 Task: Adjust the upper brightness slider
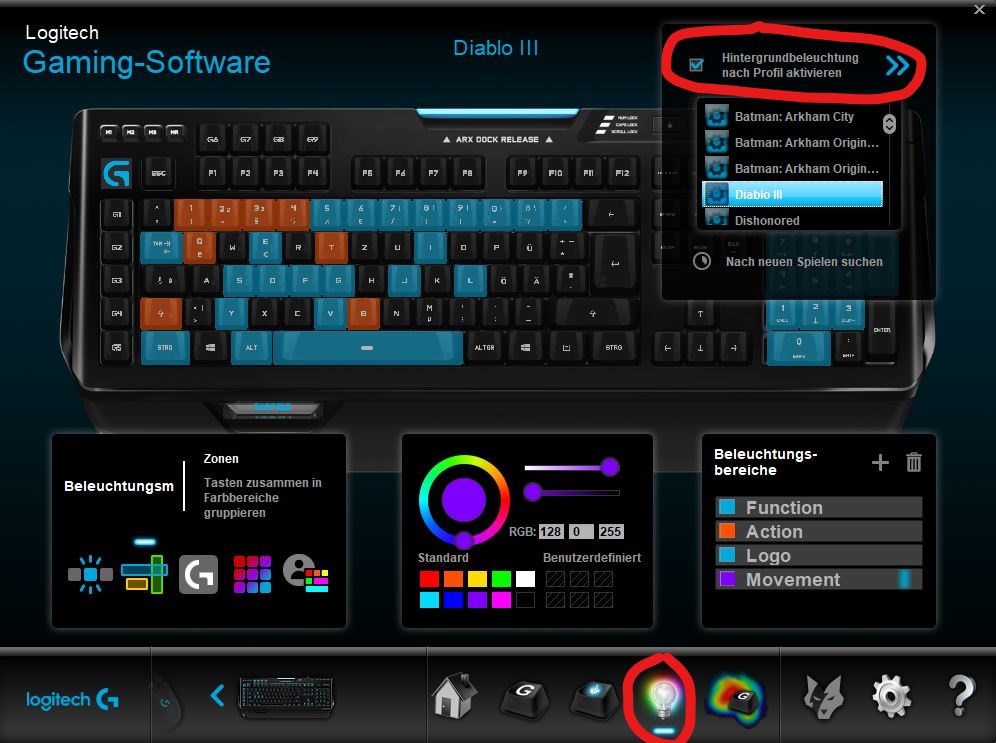(x=572, y=468)
